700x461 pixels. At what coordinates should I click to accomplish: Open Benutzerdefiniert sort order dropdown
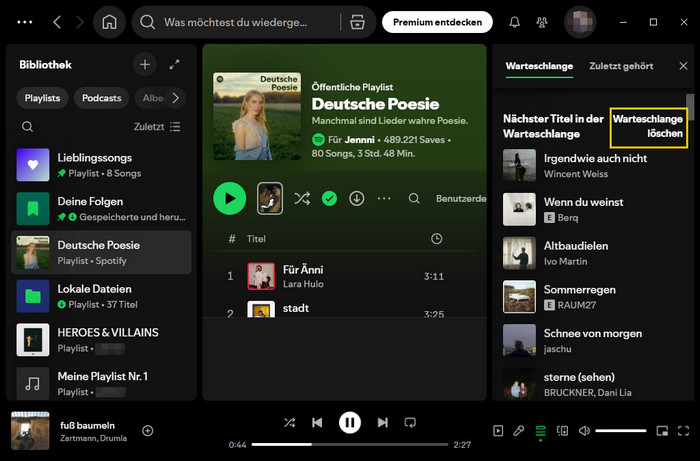pyautogui.click(x=461, y=199)
